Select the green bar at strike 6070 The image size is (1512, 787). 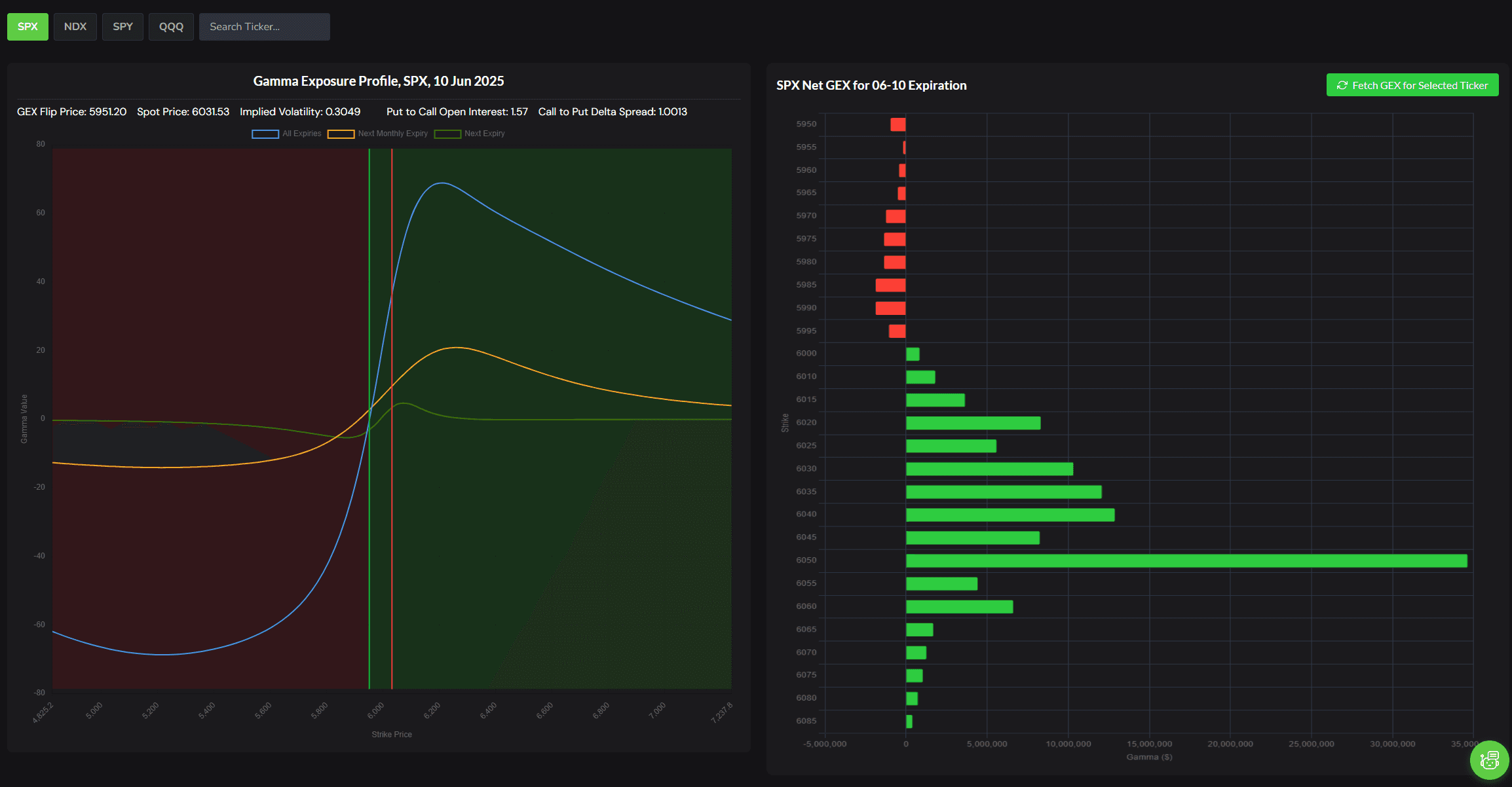(x=916, y=653)
